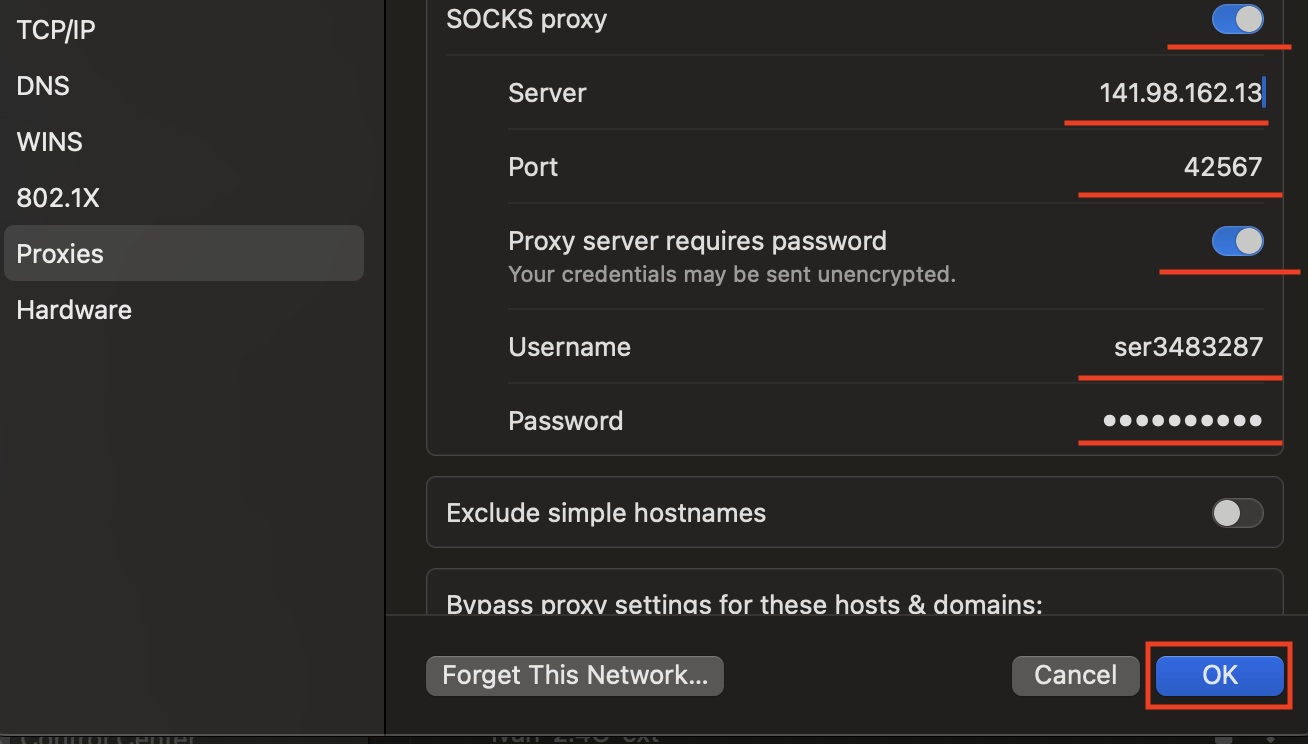Click the SOCKS proxy label text

tap(527, 19)
